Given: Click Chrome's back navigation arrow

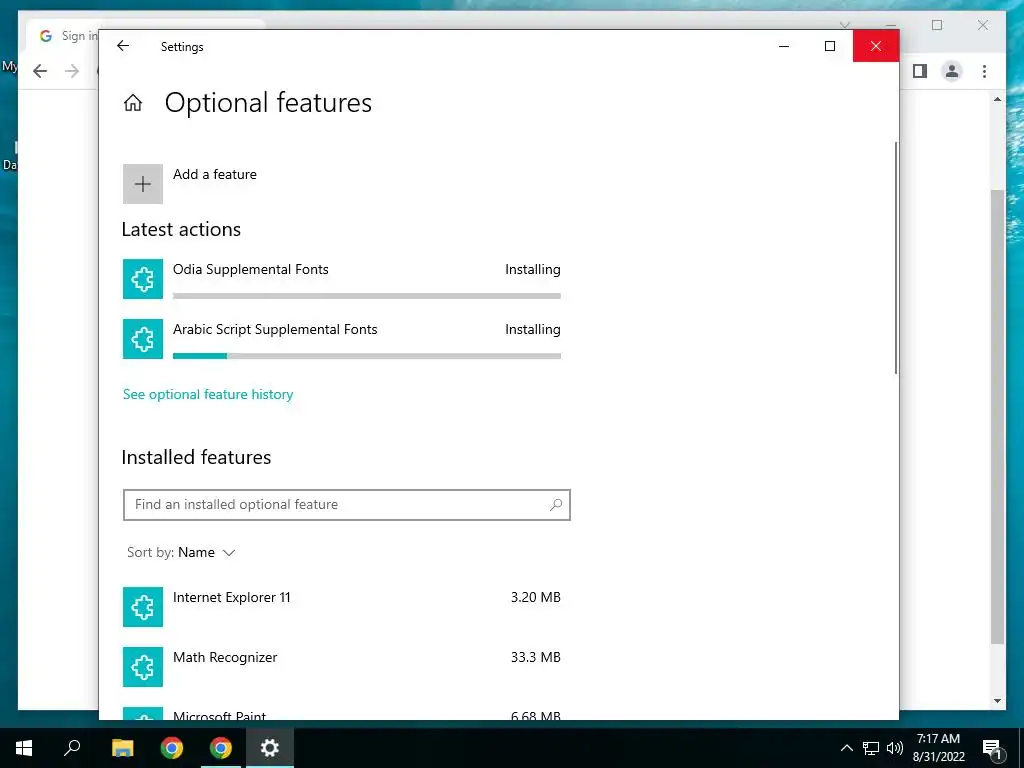Looking at the screenshot, I should coord(40,71).
